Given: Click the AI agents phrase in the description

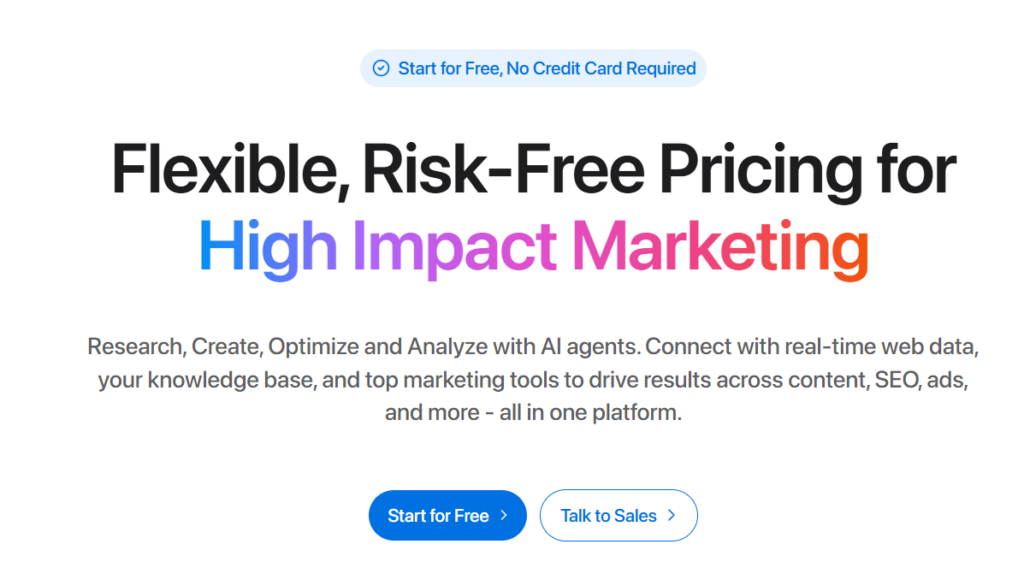Looking at the screenshot, I should [x=601, y=347].
